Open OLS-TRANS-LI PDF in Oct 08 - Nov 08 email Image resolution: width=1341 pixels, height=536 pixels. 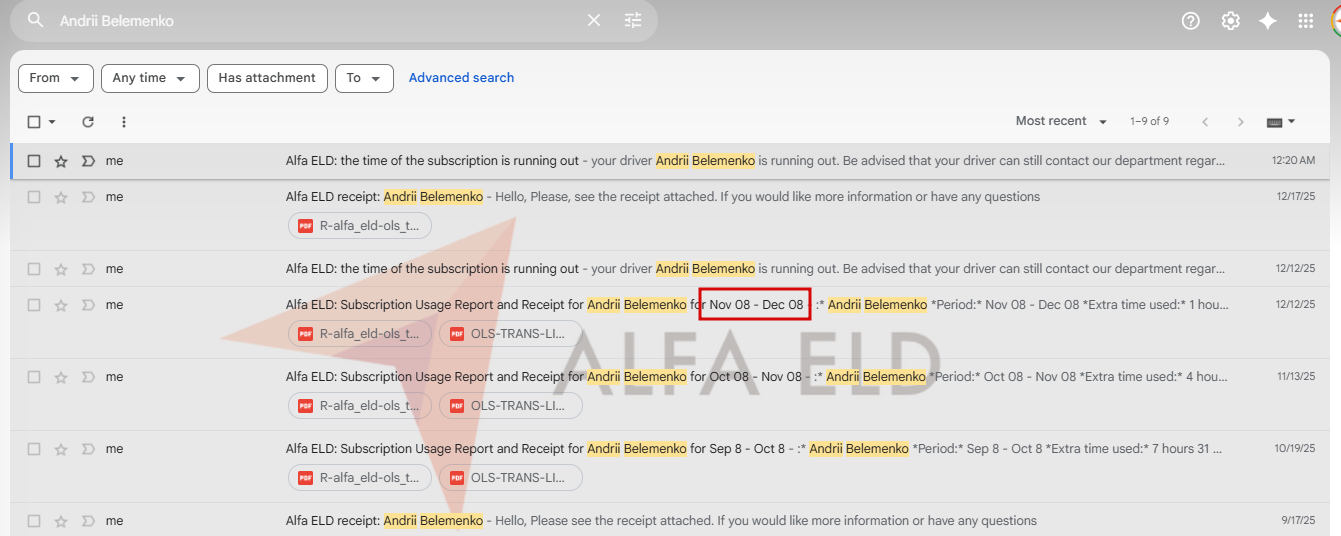pyautogui.click(x=511, y=406)
